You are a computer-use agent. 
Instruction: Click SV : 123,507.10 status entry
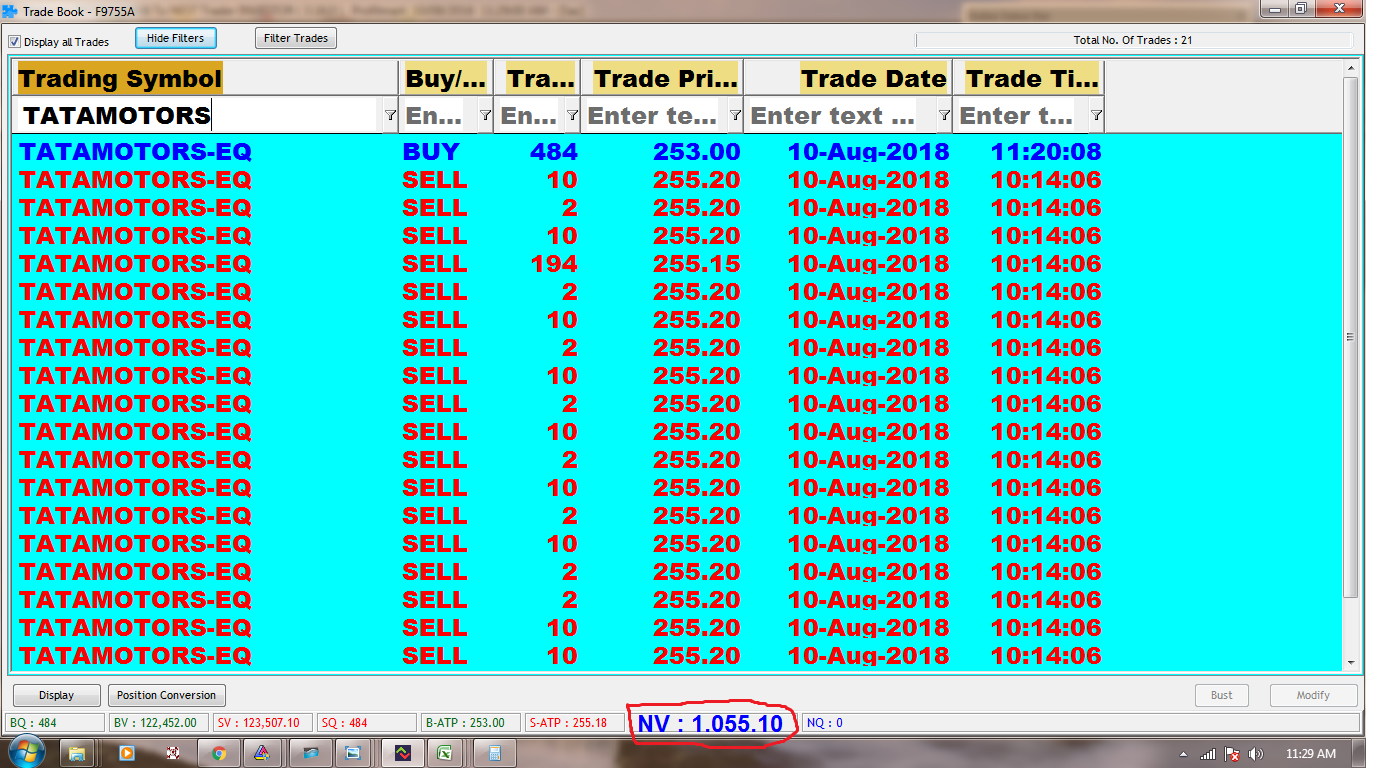262,723
